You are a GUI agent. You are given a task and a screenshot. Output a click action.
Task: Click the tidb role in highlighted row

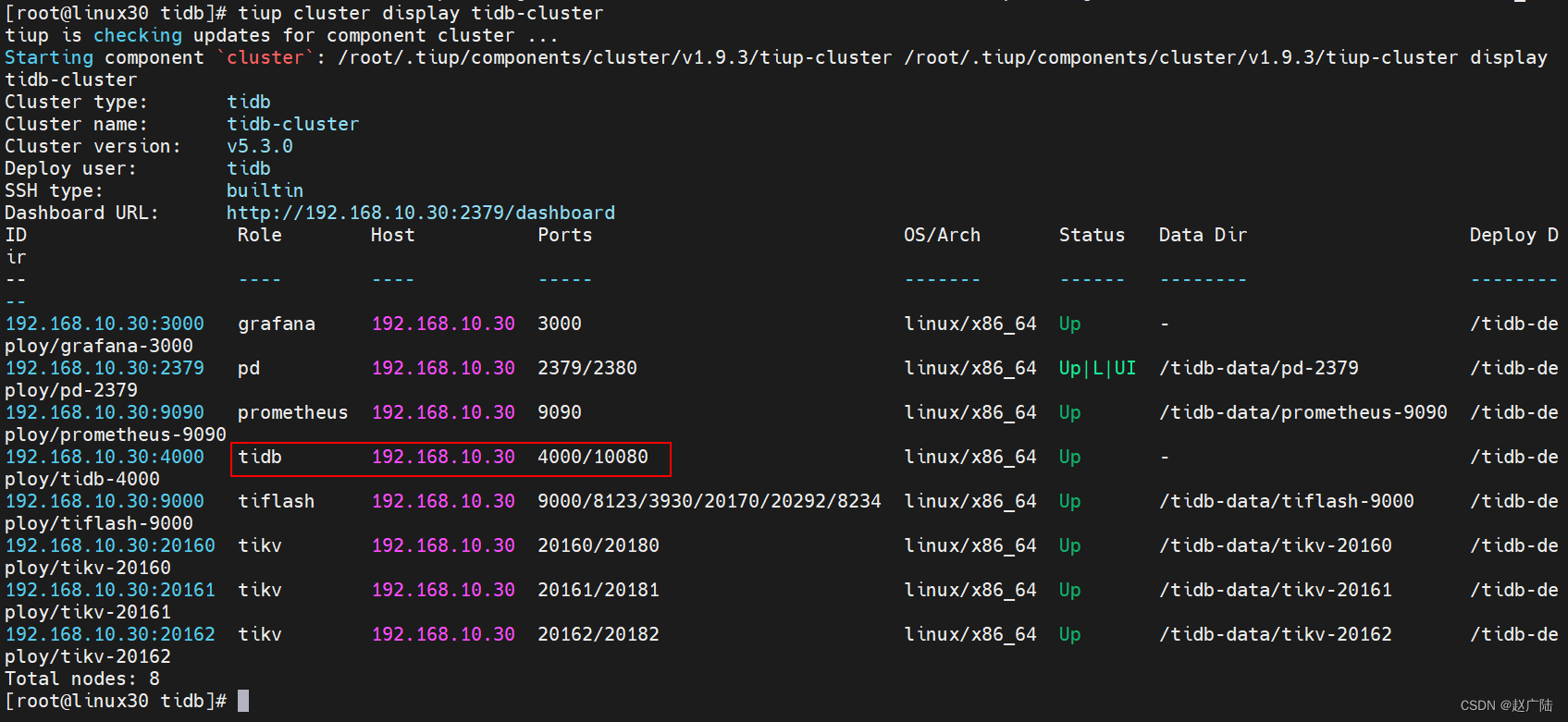260,457
